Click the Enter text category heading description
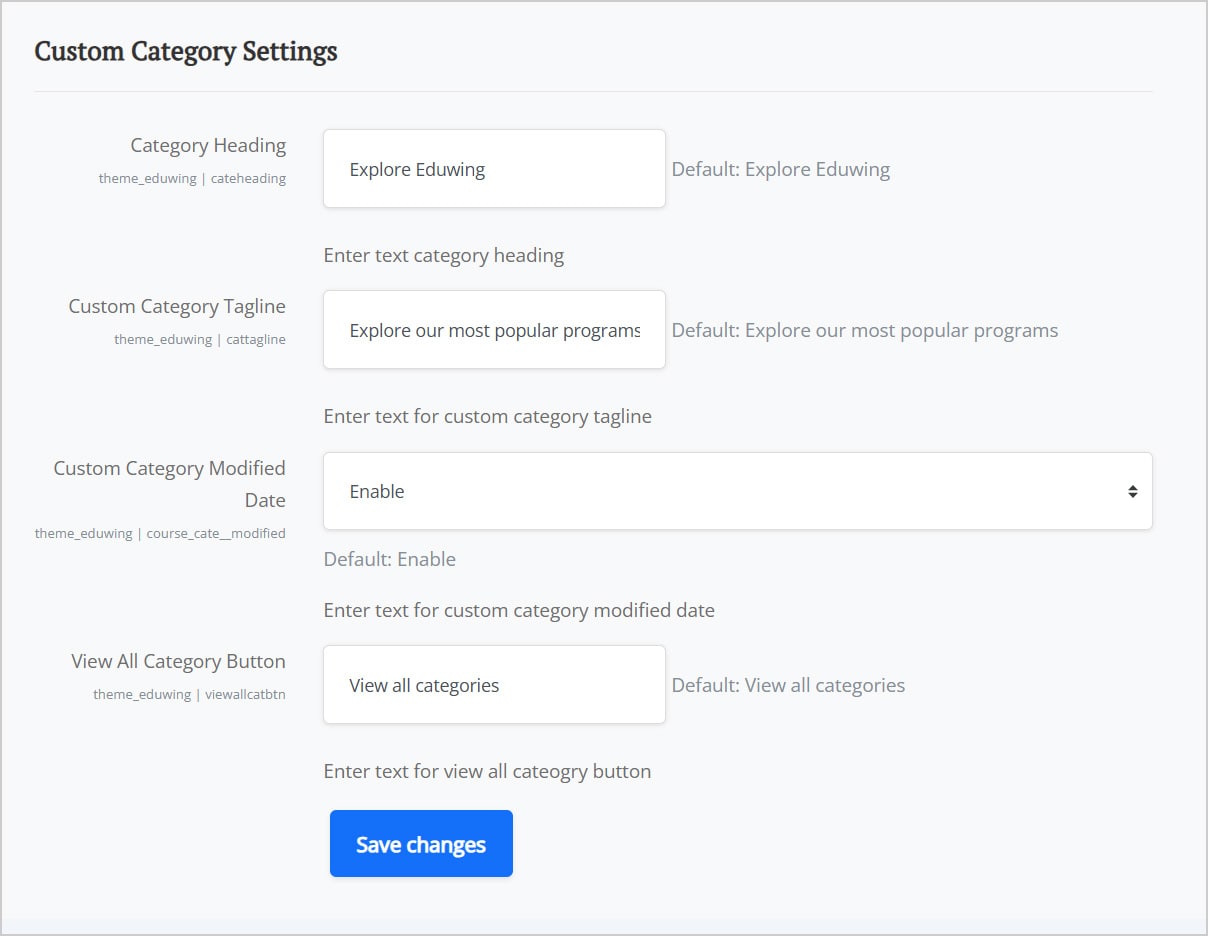 click(443, 256)
